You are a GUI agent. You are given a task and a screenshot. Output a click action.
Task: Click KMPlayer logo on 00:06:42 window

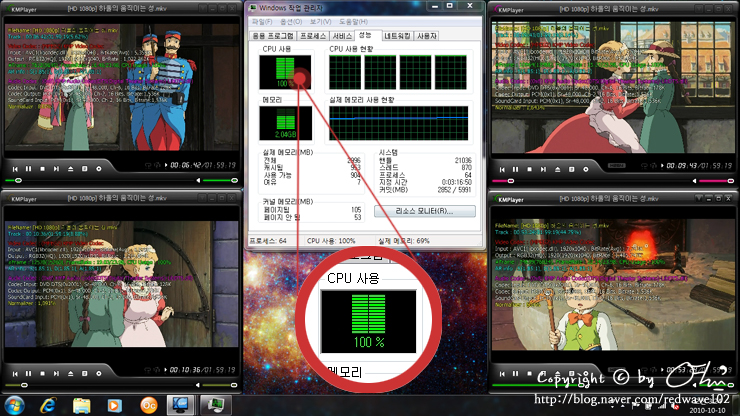22,9
